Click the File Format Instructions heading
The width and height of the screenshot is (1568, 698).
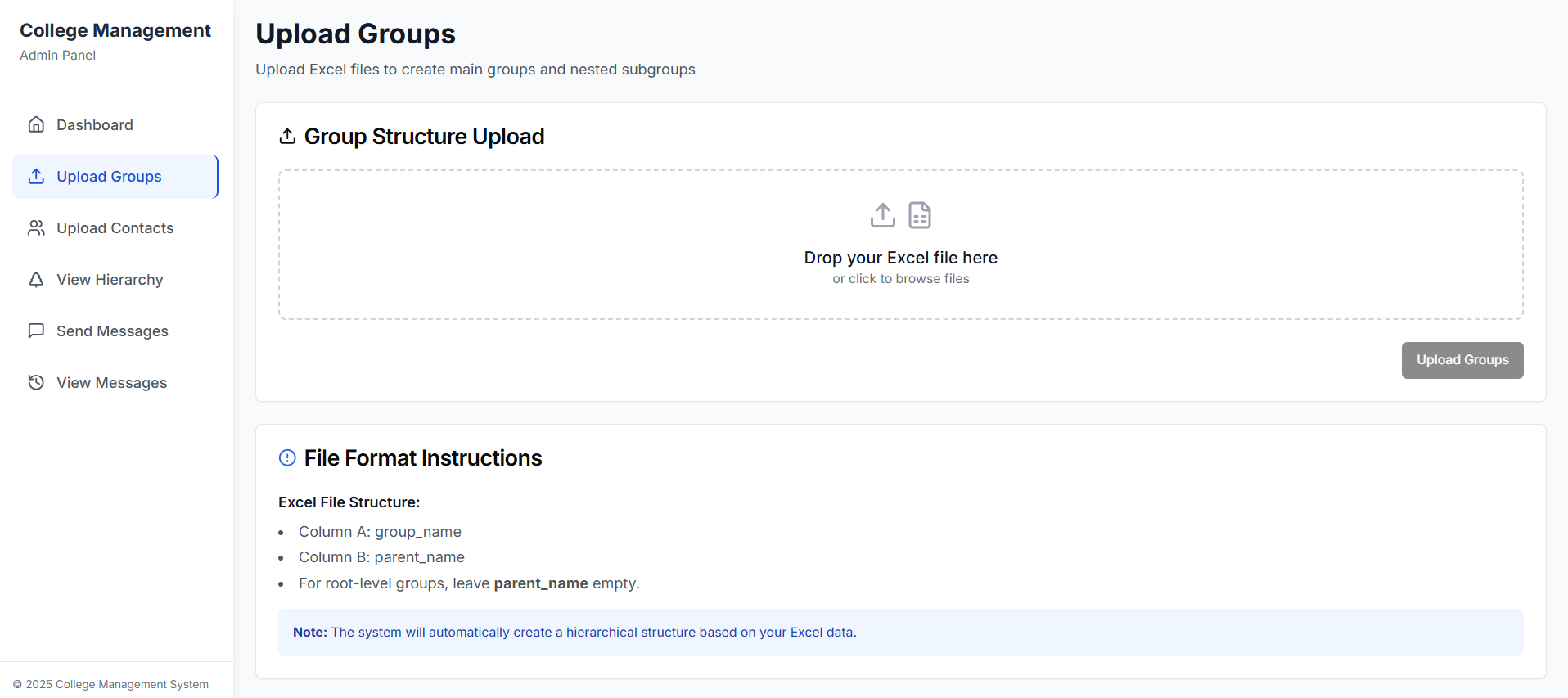coord(423,458)
